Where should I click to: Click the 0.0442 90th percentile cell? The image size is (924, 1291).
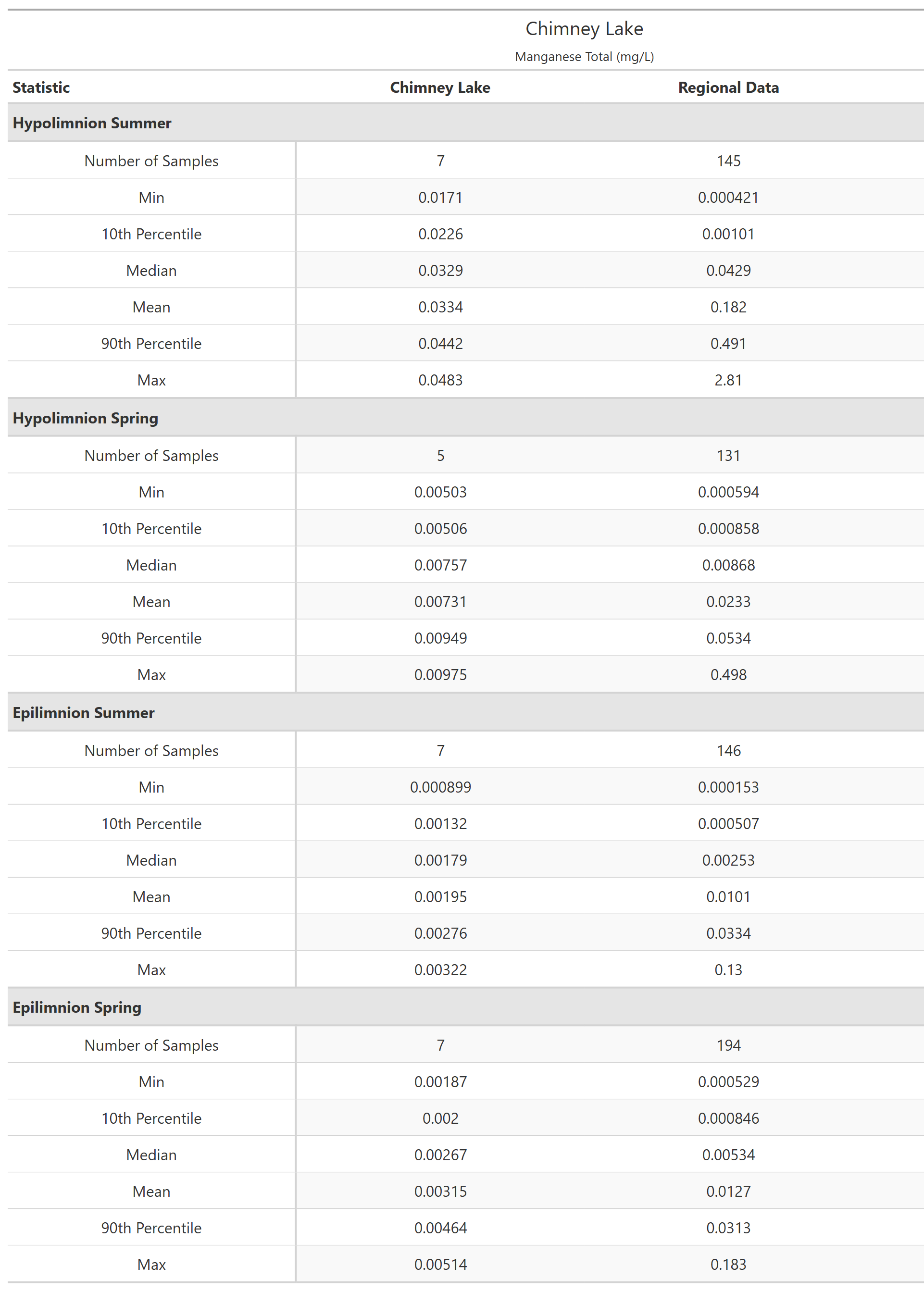click(440, 344)
